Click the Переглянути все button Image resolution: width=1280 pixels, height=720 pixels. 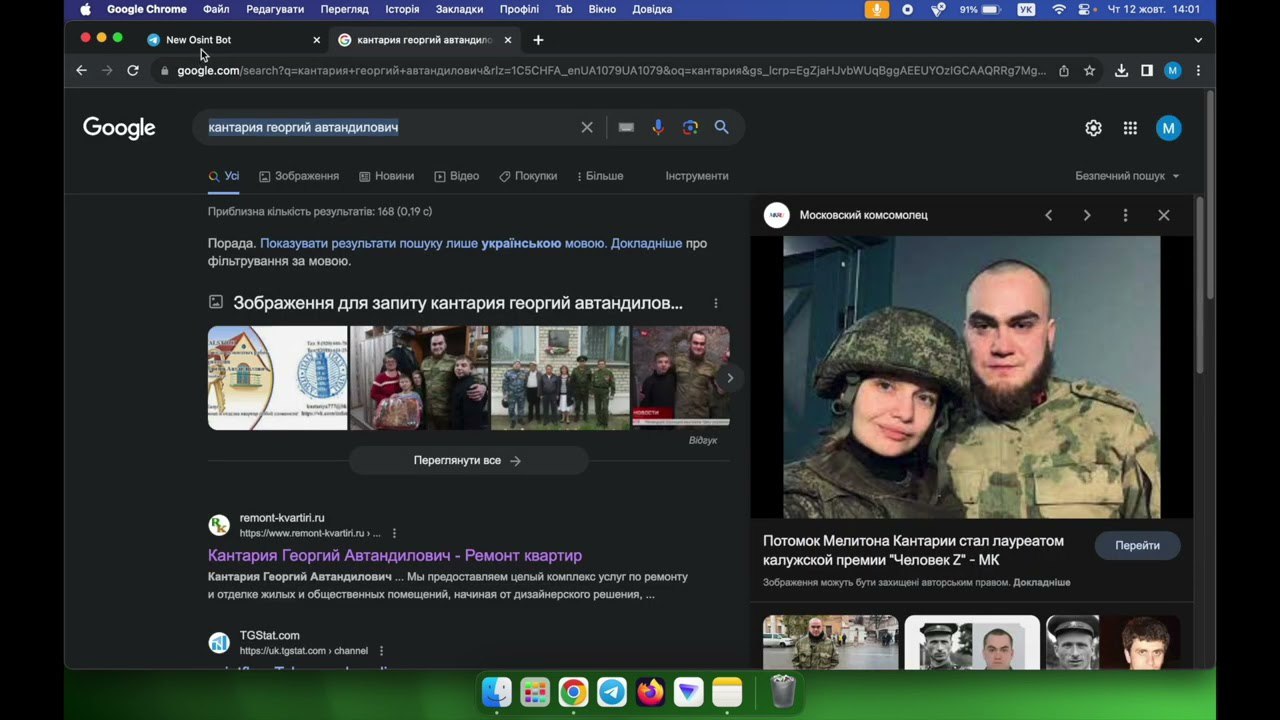click(x=468, y=461)
